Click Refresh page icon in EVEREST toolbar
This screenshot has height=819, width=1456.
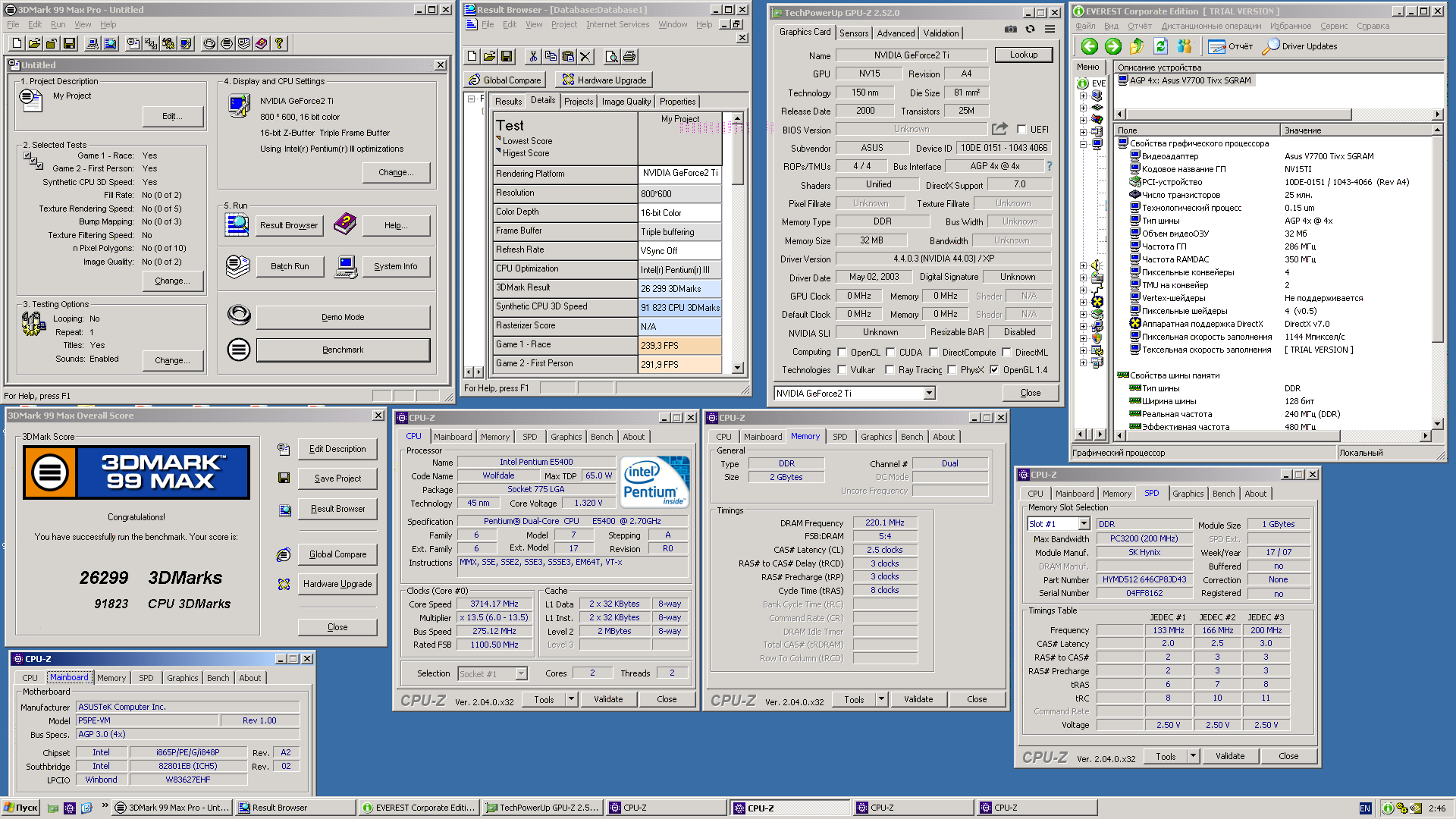(1160, 46)
